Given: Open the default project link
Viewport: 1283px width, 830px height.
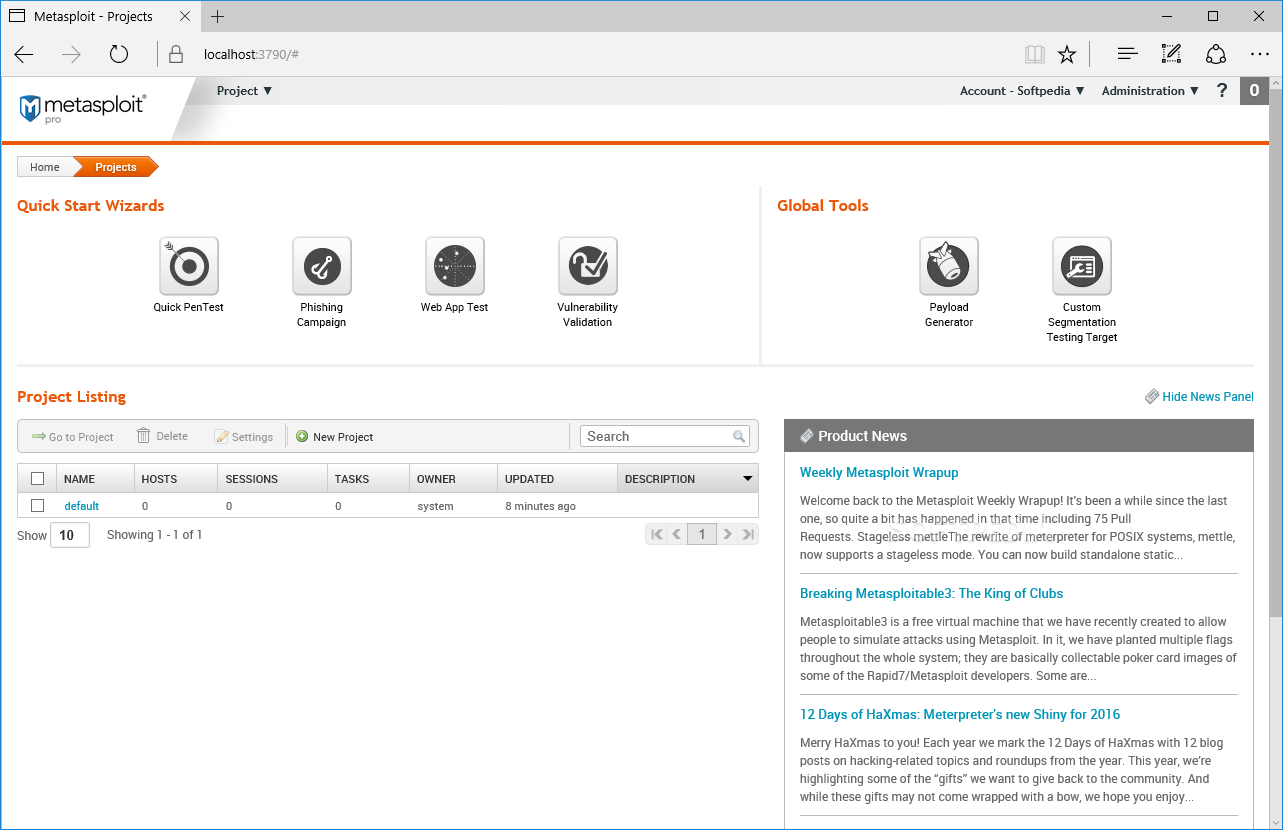Looking at the screenshot, I should pyautogui.click(x=82, y=506).
